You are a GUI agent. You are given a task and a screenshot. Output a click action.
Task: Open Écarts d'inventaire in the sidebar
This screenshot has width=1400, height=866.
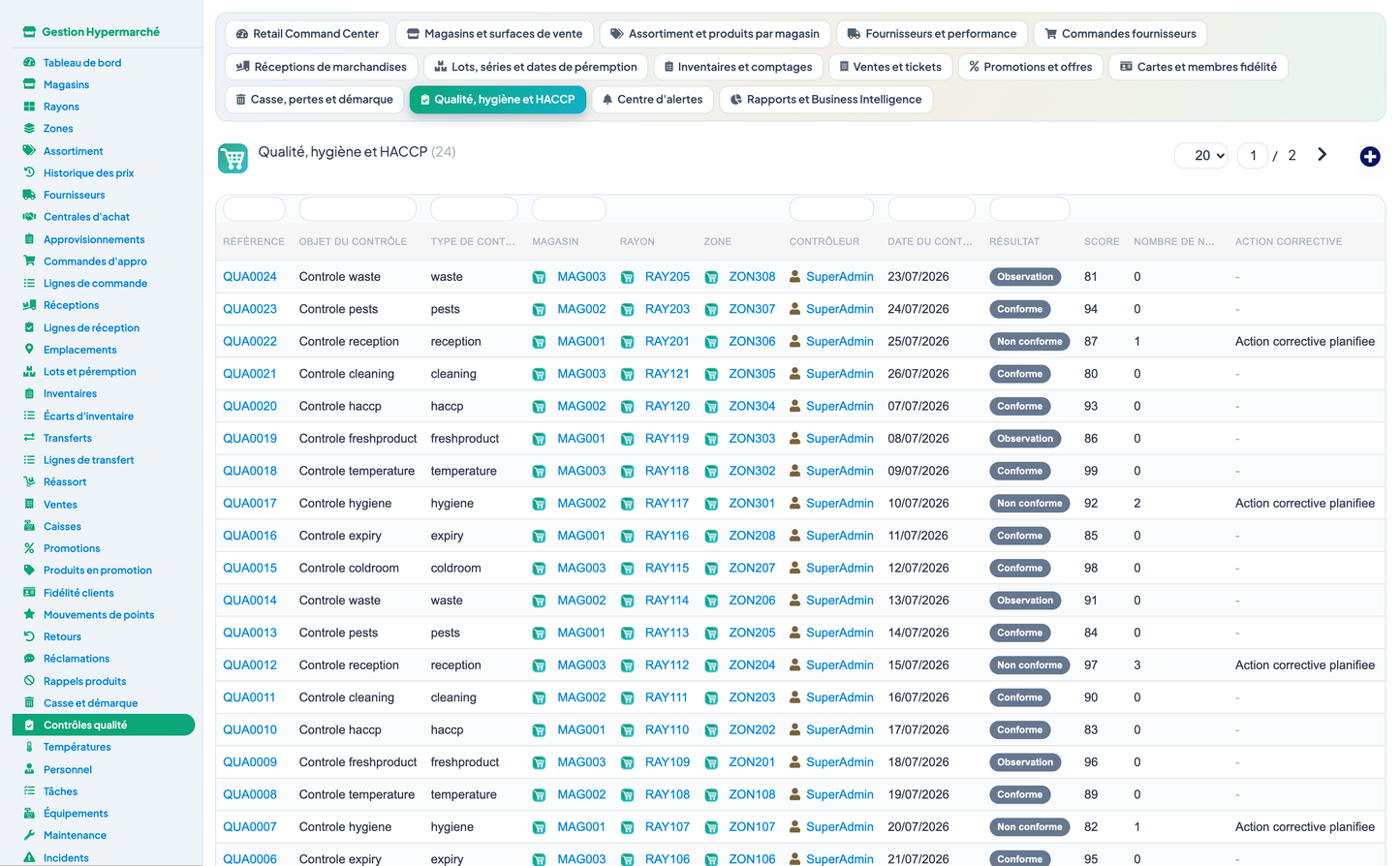[x=88, y=417]
